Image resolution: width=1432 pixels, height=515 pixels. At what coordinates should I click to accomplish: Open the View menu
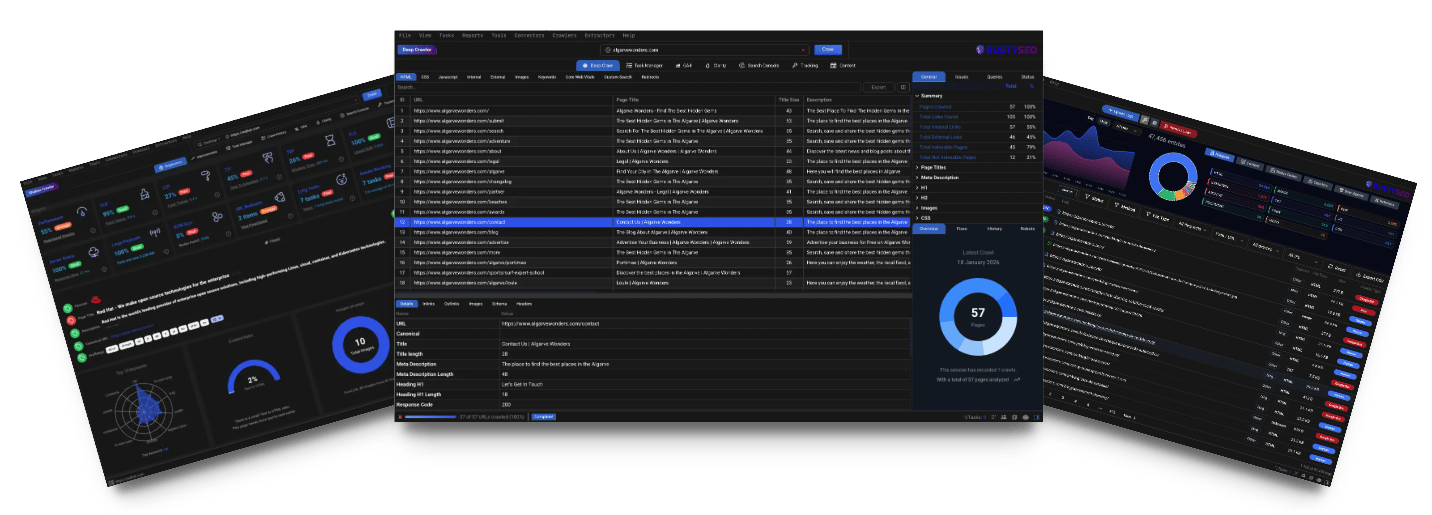click(425, 35)
